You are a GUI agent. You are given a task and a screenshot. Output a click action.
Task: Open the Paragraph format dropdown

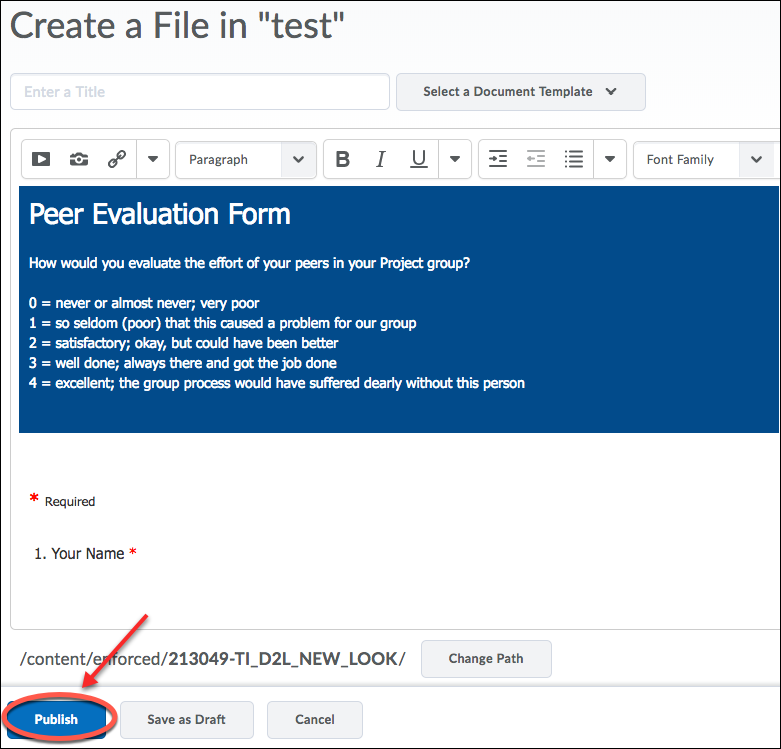[x=246, y=160]
